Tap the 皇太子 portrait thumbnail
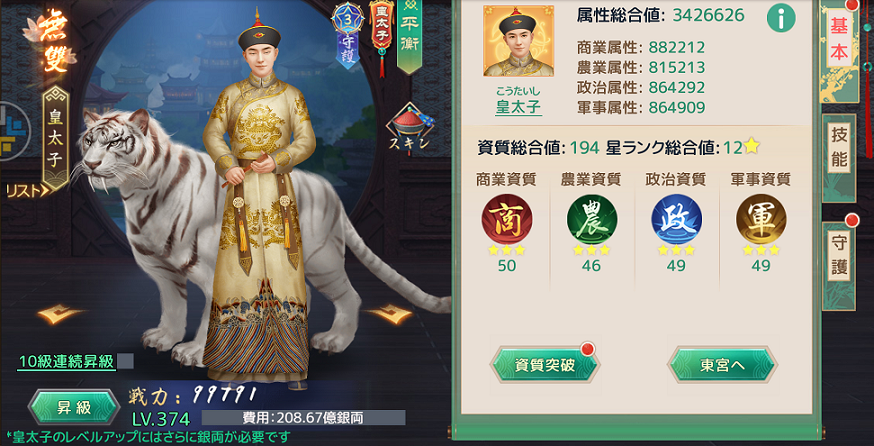 coord(518,41)
